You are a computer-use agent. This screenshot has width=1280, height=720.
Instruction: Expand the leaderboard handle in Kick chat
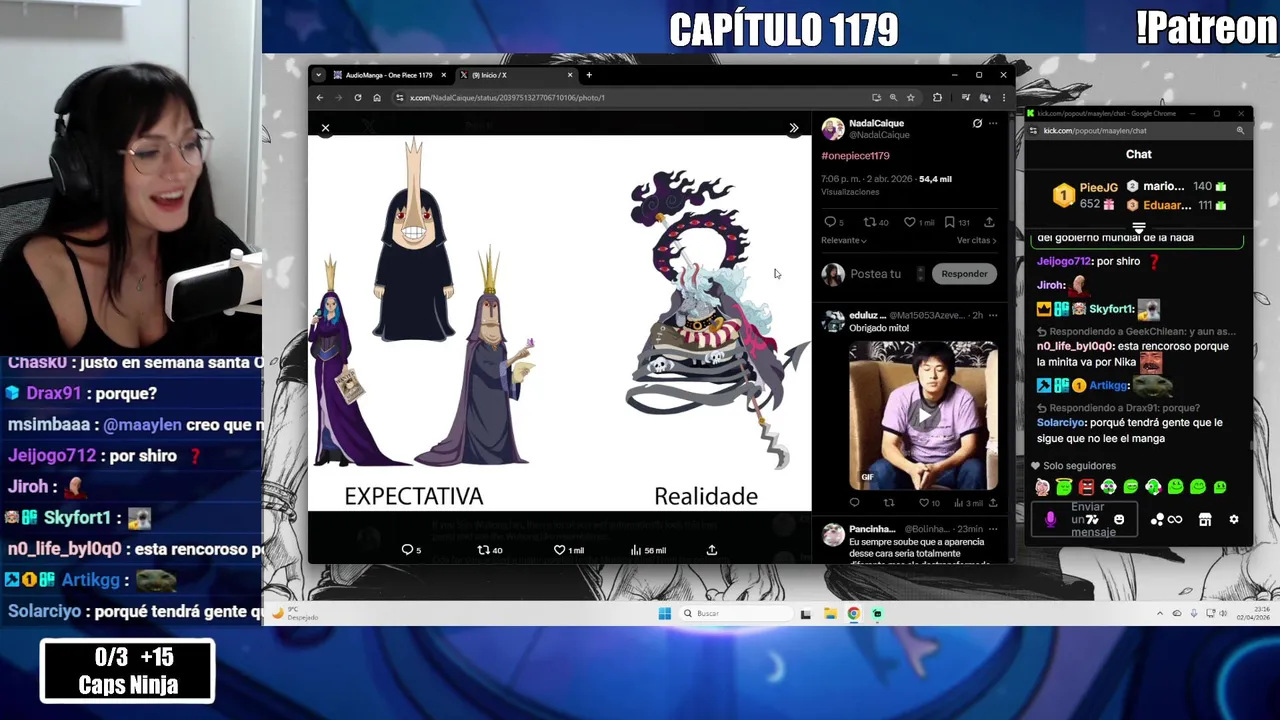point(1139,228)
